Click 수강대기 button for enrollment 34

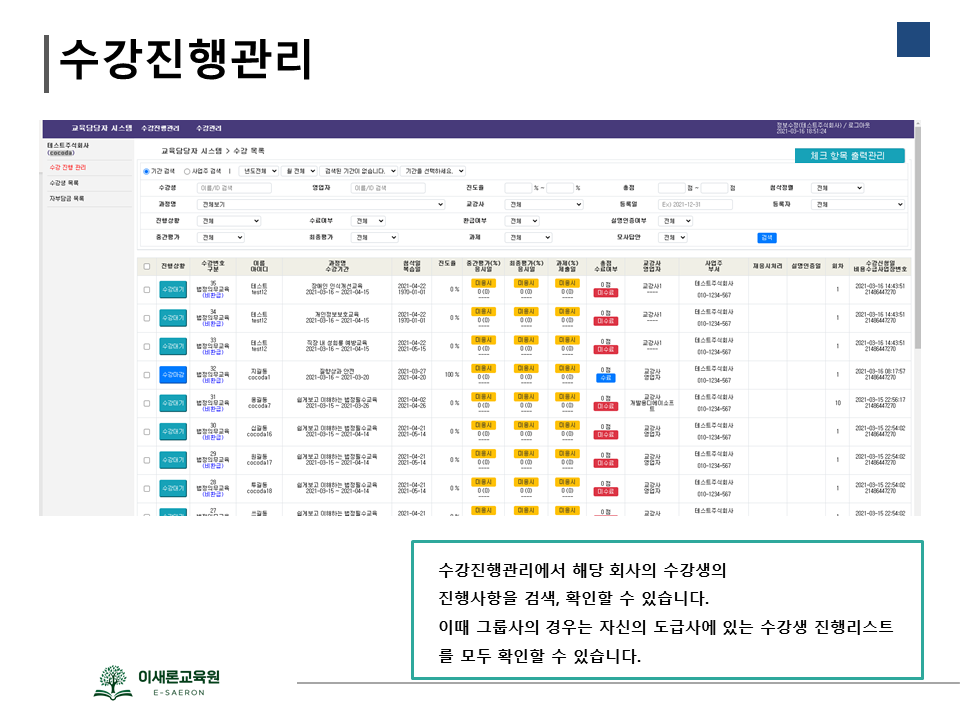pos(173,318)
